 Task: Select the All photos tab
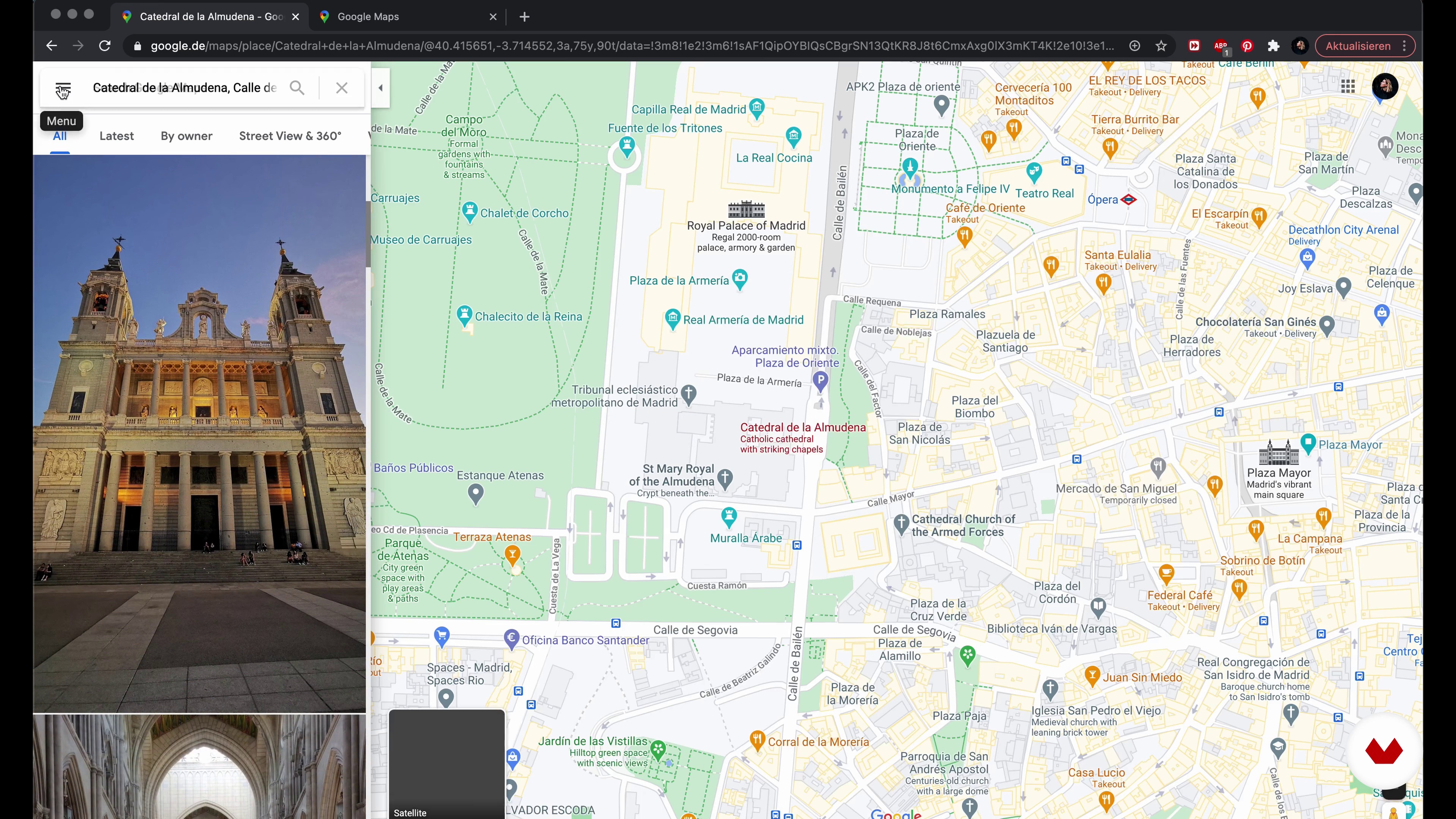click(60, 136)
